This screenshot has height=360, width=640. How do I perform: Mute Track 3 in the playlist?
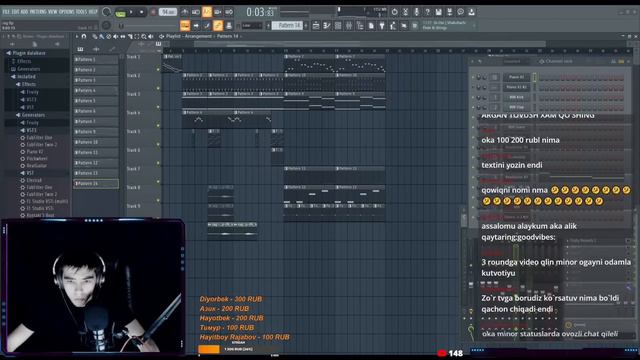pos(158,107)
